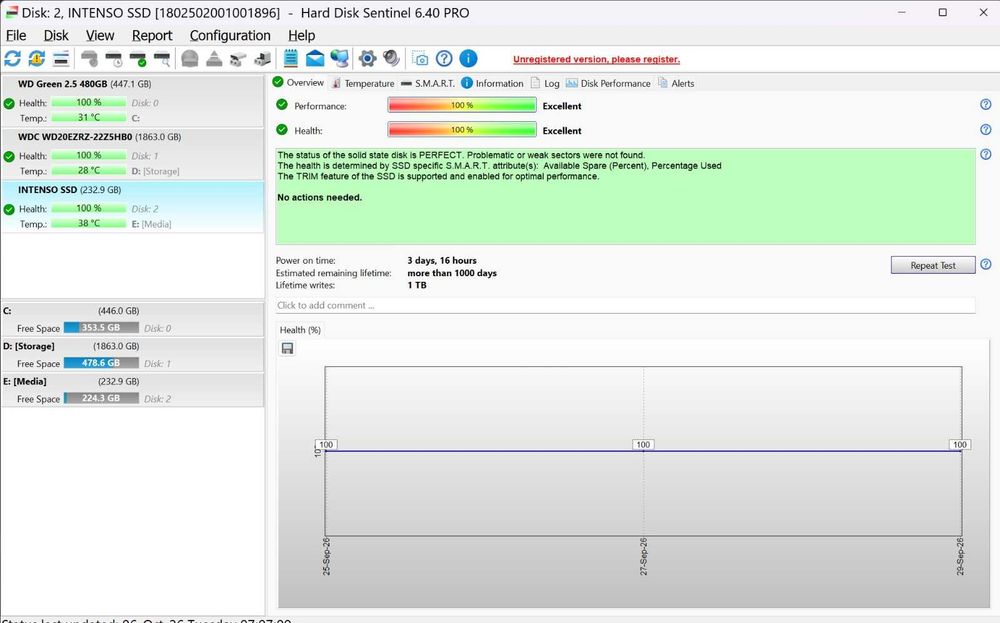Click the blue envelope email icon

coord(315,59)
